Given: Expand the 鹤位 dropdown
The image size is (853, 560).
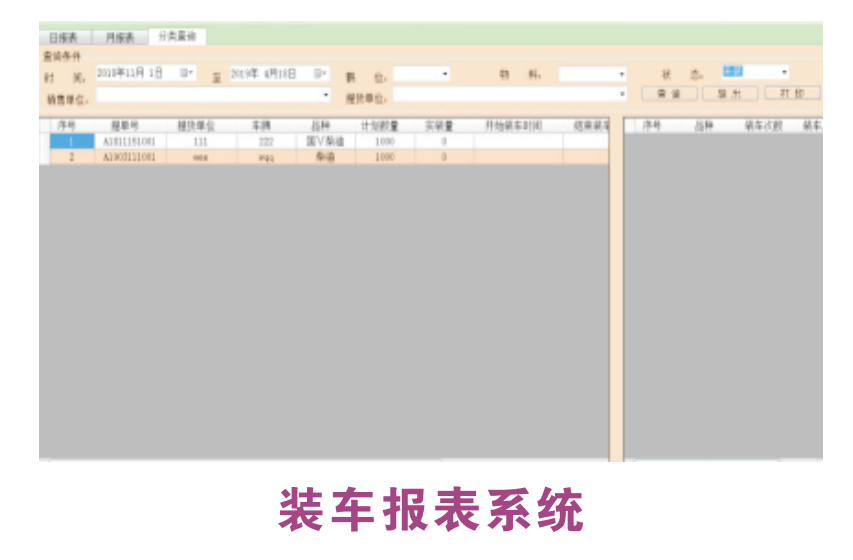Looking at the screenshot, I should pos(445,73).
